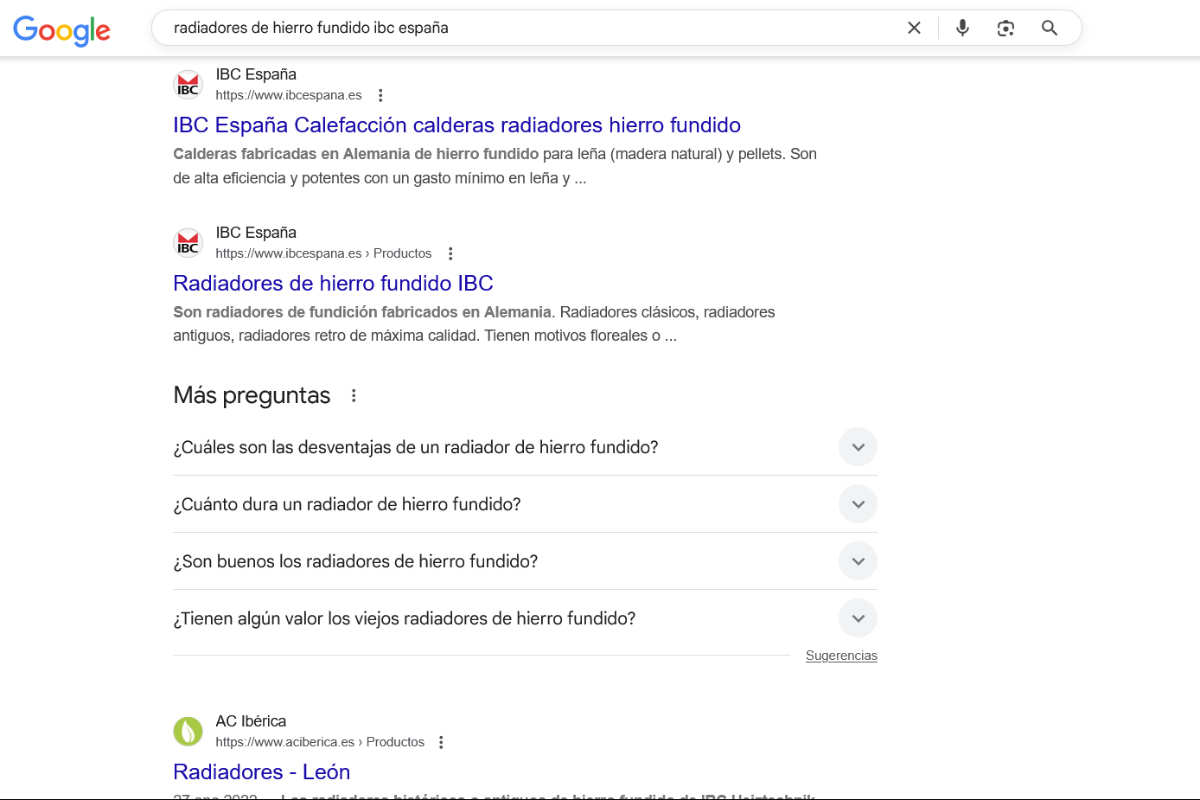Open 'Radiadores de hierro fundido IBC' result

pos(333,283)
